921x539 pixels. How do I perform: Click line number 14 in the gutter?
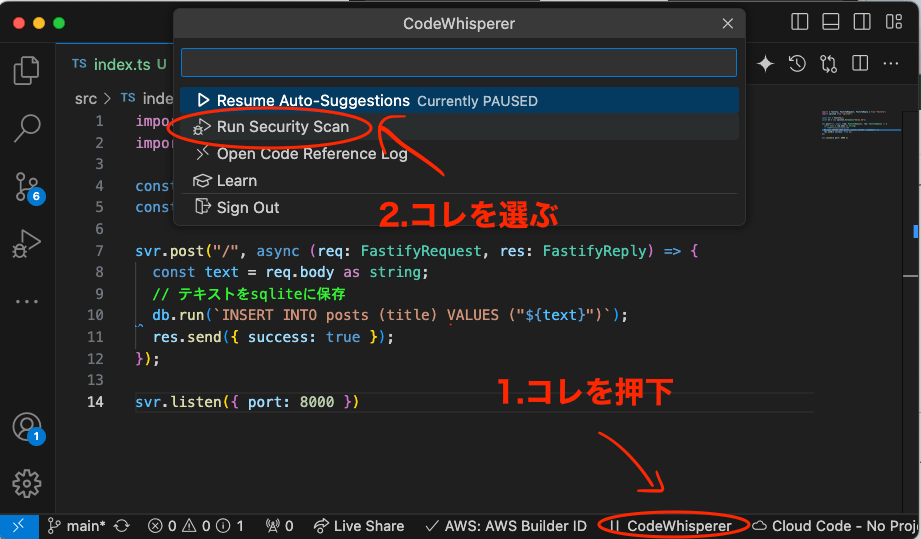[x=95, y=402]
